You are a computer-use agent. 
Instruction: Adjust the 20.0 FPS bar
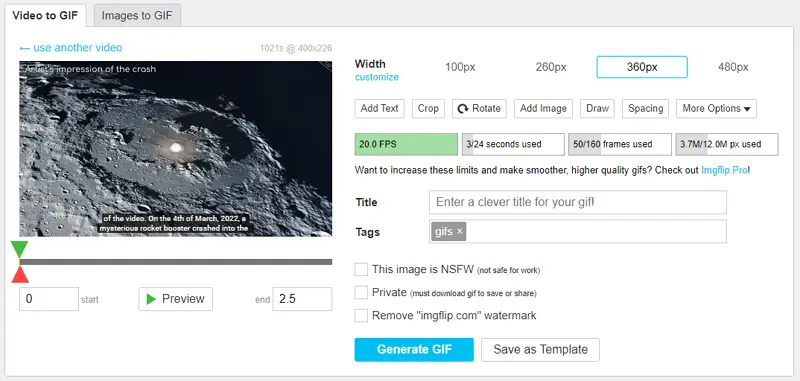tap(406, 144)
